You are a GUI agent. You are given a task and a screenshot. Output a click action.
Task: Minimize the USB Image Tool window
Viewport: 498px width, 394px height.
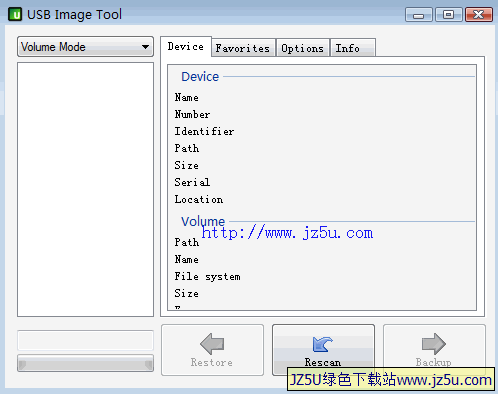(419, 15)
